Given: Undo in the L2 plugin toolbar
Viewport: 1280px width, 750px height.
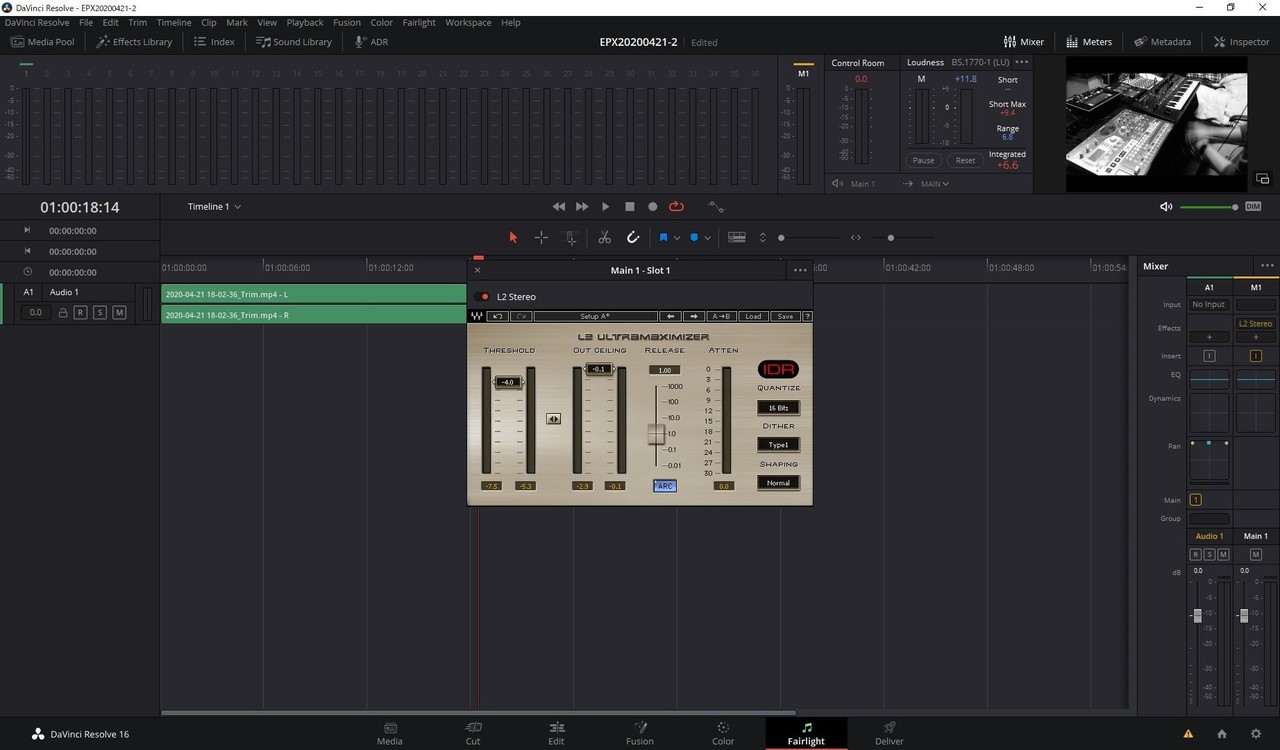Looking at the screenshot, I should [497, 316].
